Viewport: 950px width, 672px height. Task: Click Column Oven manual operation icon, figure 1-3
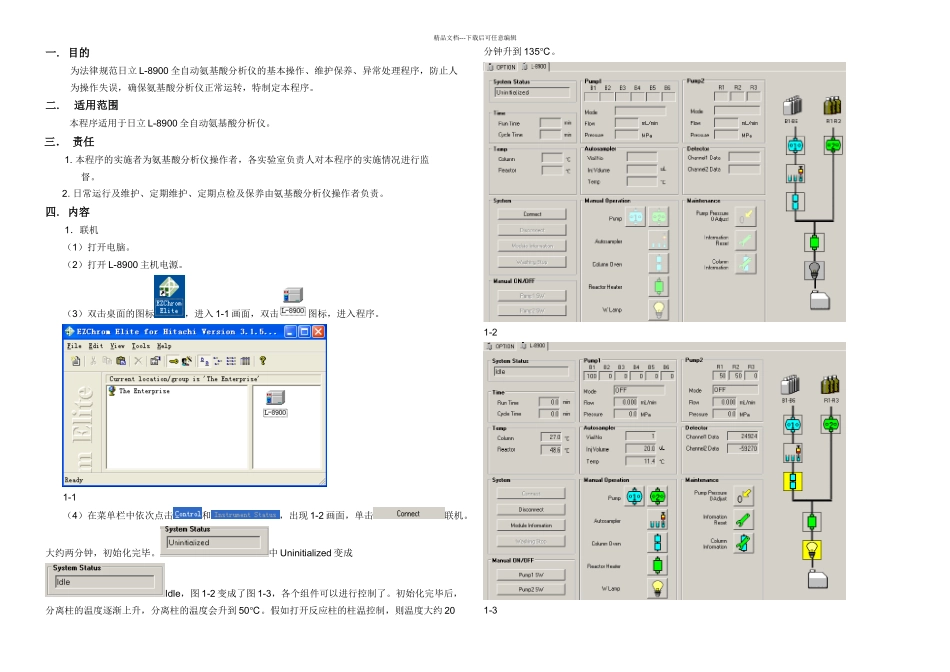coord(657,542)
